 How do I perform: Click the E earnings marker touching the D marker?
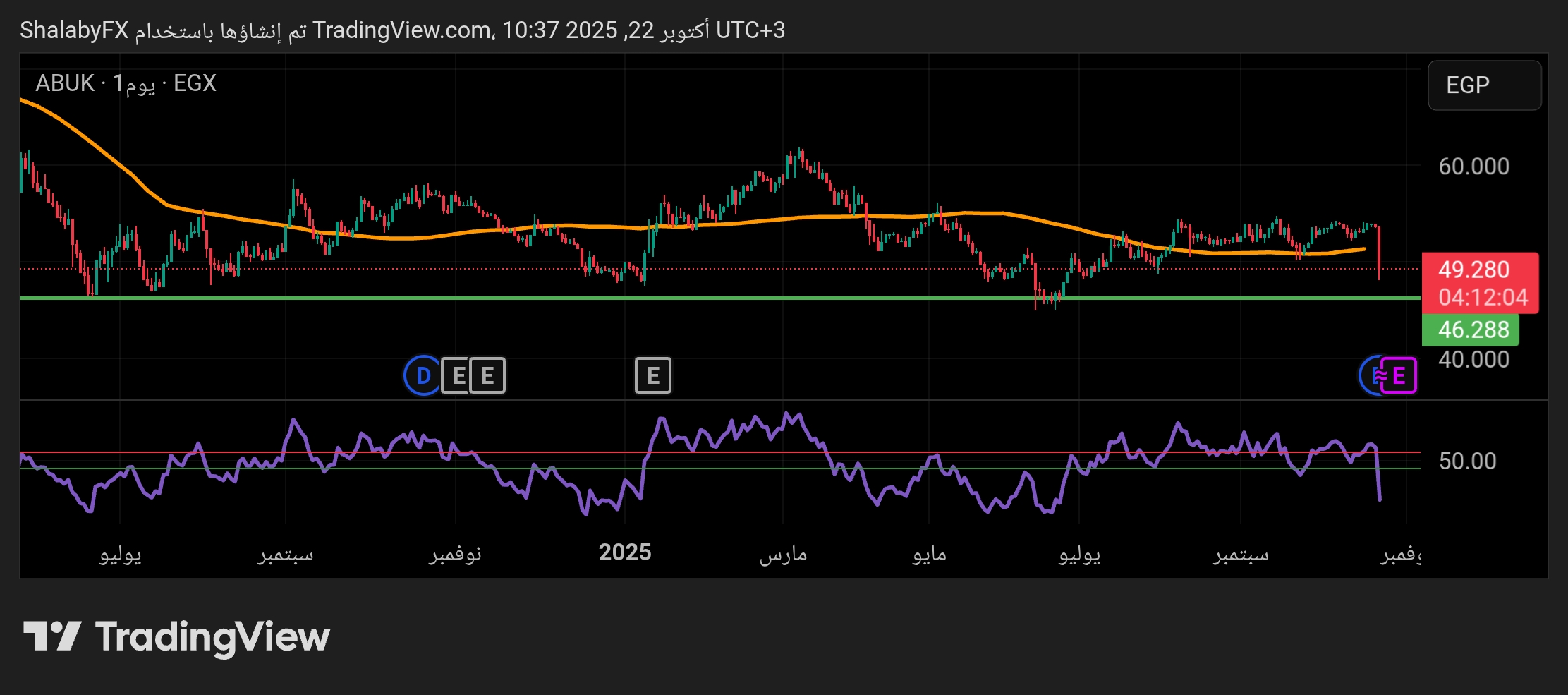tap(458, 375)
